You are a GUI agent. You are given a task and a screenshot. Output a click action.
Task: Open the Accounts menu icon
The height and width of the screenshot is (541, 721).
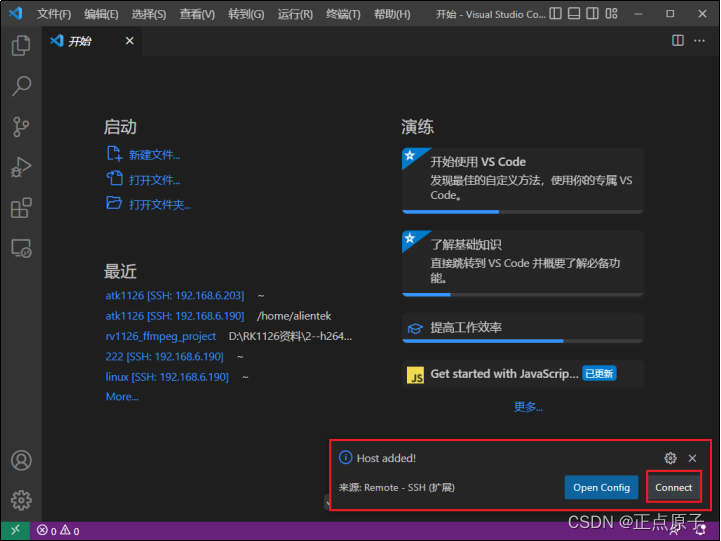click(21, 460)
